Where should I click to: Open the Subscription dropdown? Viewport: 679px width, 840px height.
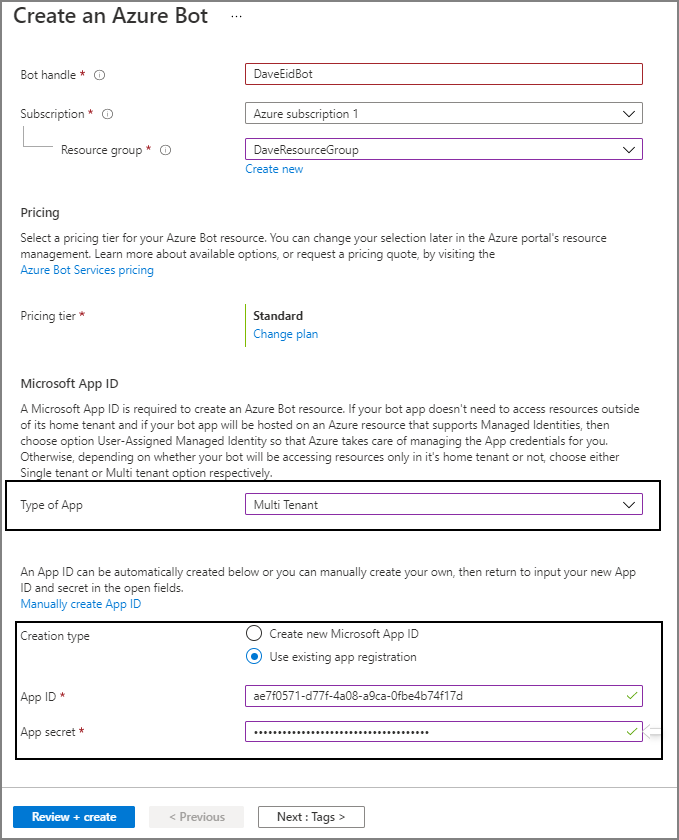coord(629,112)
